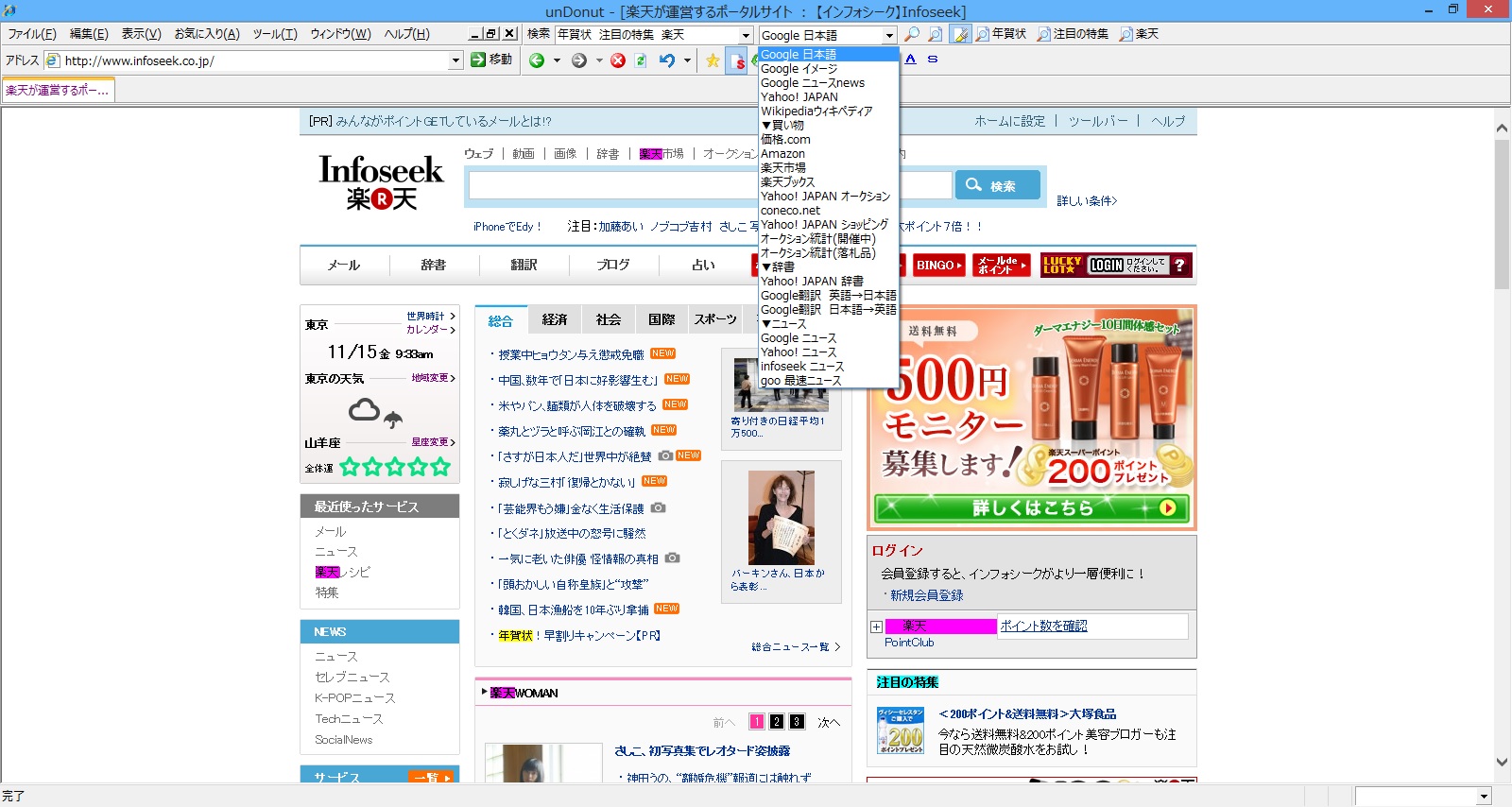The height and width of the screenshot is (807, 1512).
Task: Select the 経済 news tab
Action: point(555,319)
